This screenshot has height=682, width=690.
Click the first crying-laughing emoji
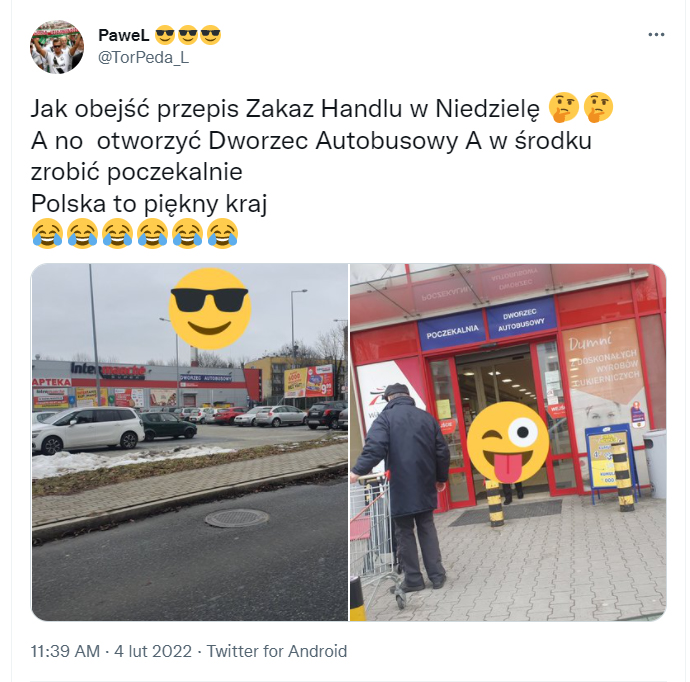(x=48, y=233)
